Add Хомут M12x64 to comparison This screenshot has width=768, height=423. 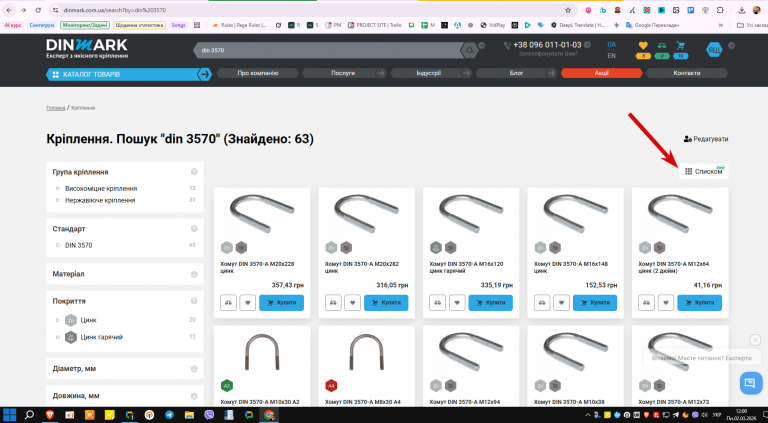647,303
